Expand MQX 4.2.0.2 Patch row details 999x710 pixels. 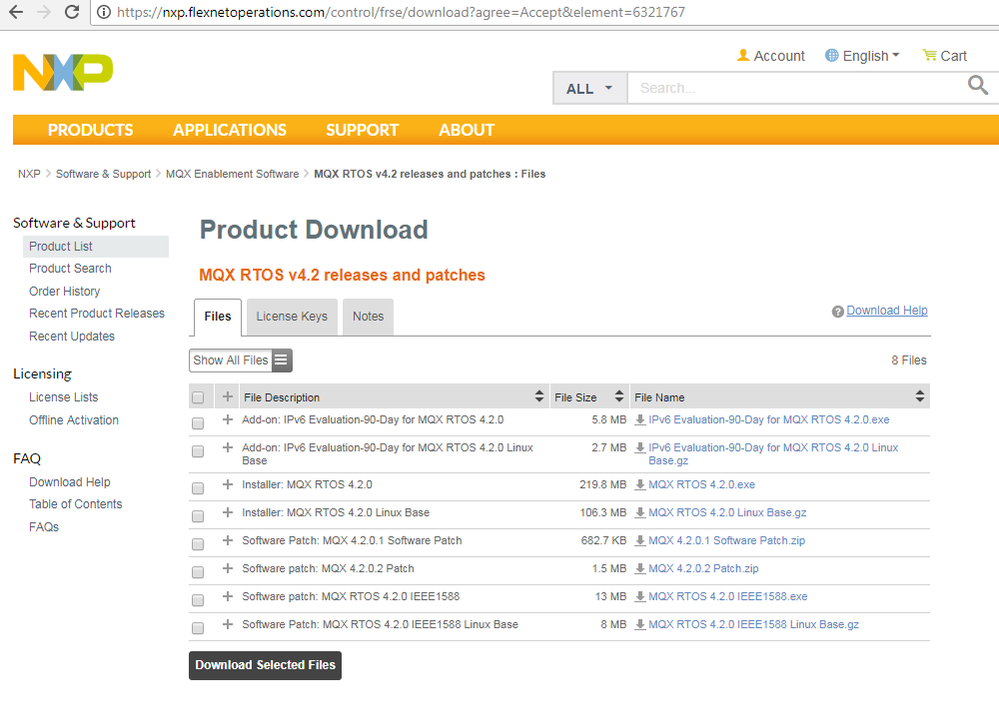(227, 569)
